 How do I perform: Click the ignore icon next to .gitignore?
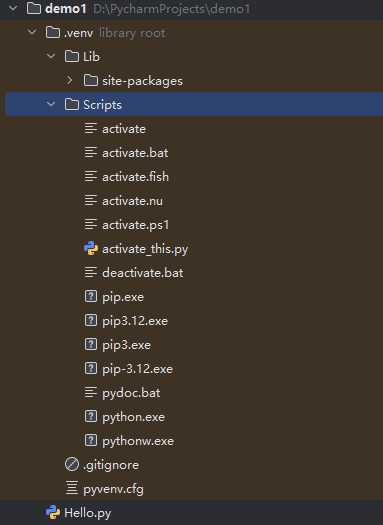(72, 464)
